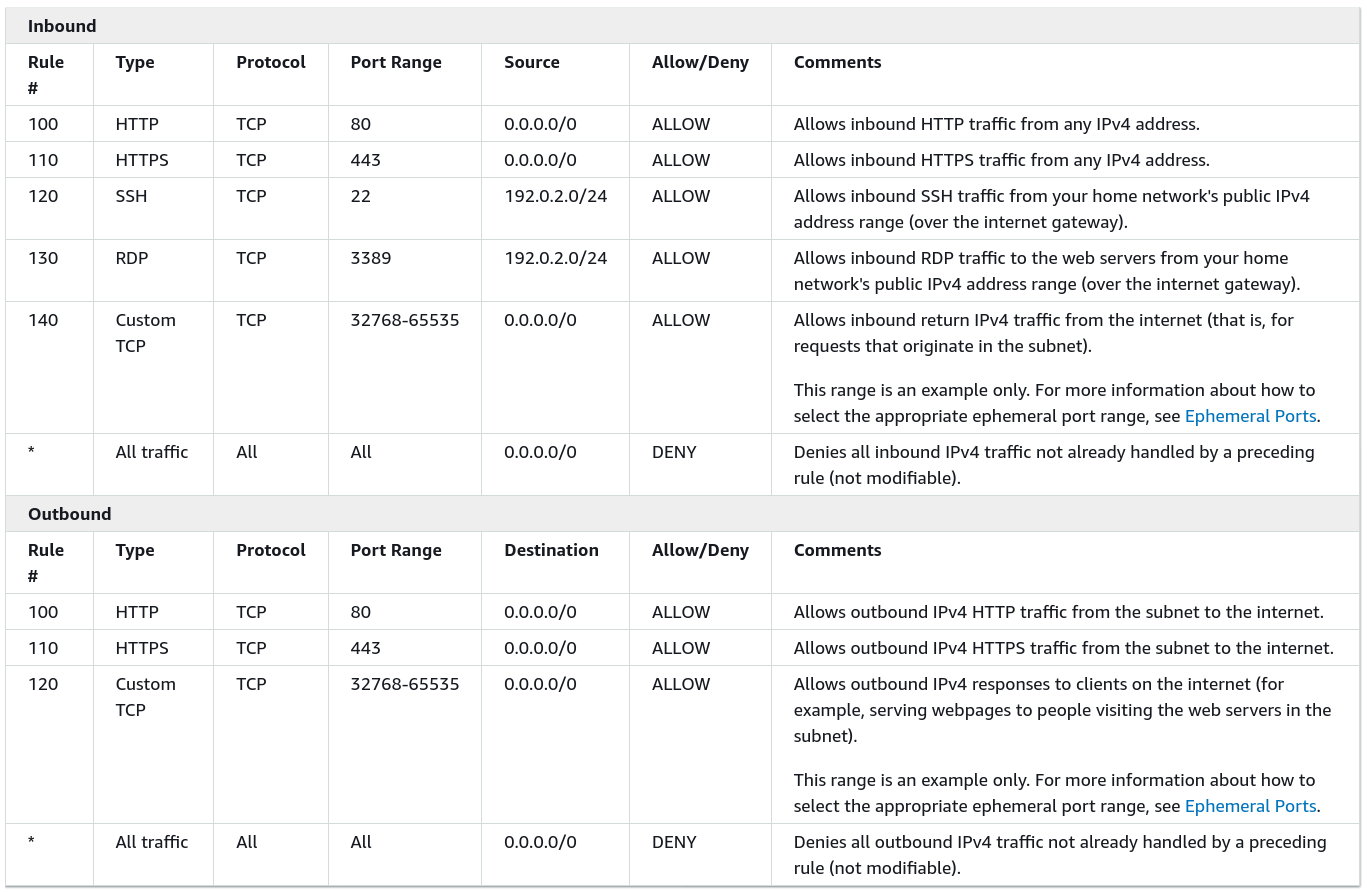Click the SSH type cell
The width and height of the screenshot is (1367, 892).
[131, 196]
